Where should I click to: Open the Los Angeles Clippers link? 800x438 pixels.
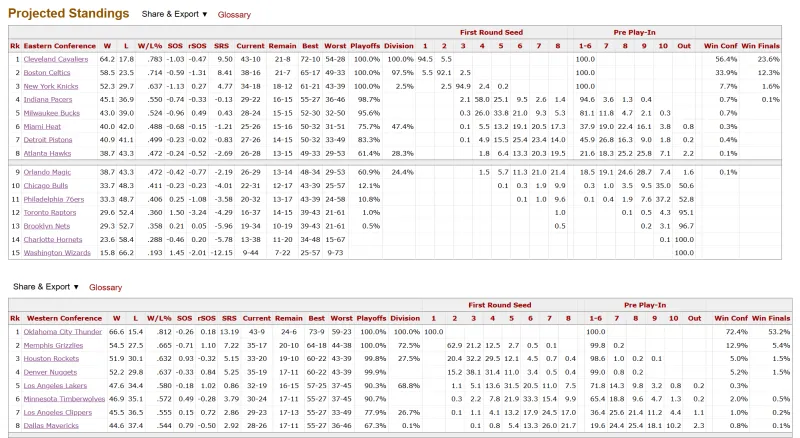(58, 412)
